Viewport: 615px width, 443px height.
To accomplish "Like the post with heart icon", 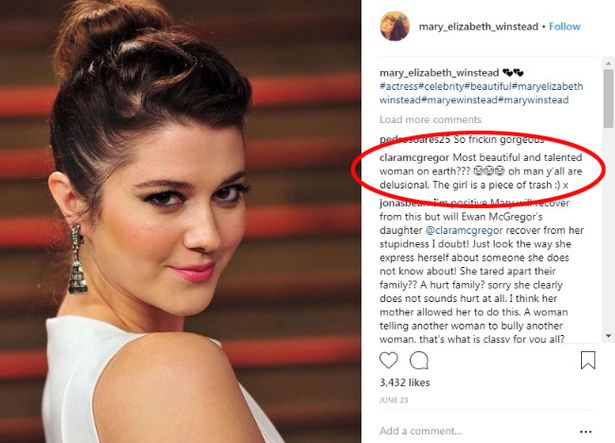I will pos(389,360).
